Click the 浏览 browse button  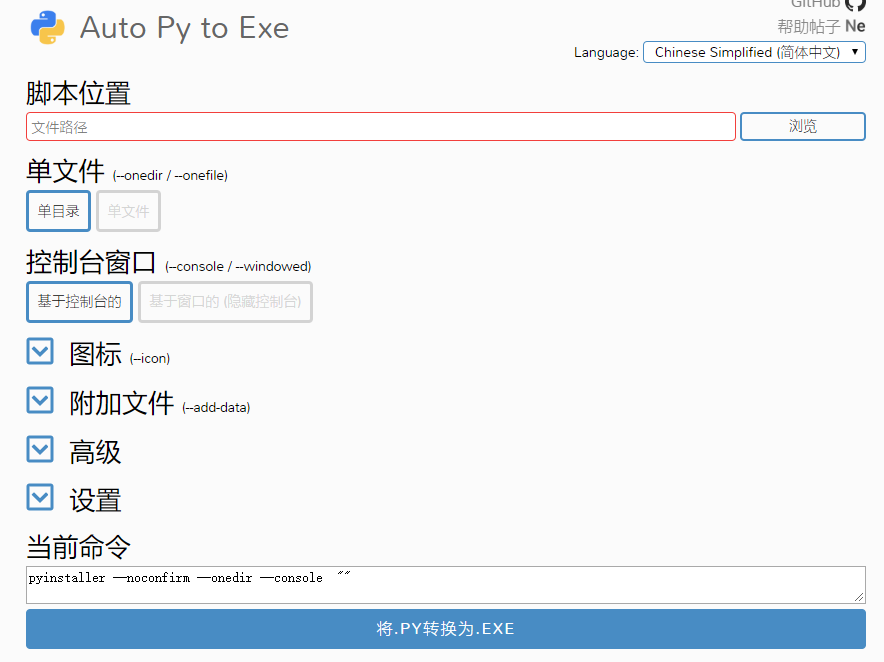pyautogui.click(x=802, y=126)
